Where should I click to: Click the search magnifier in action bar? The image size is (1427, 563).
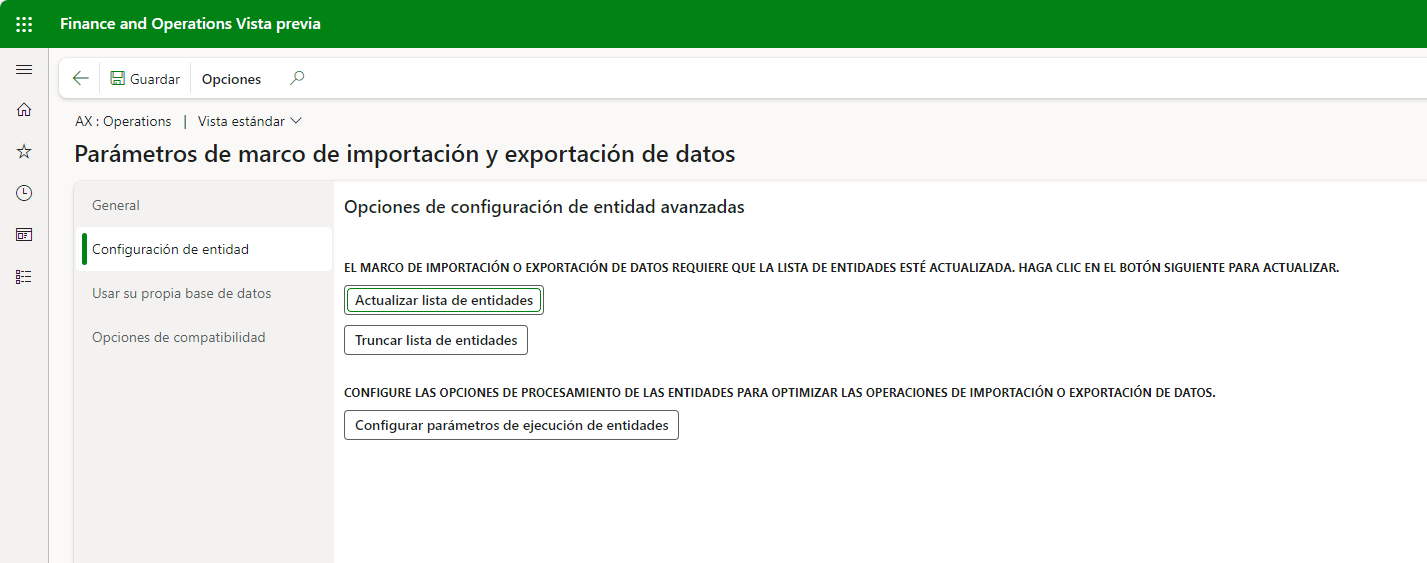[x=297, y=78]
